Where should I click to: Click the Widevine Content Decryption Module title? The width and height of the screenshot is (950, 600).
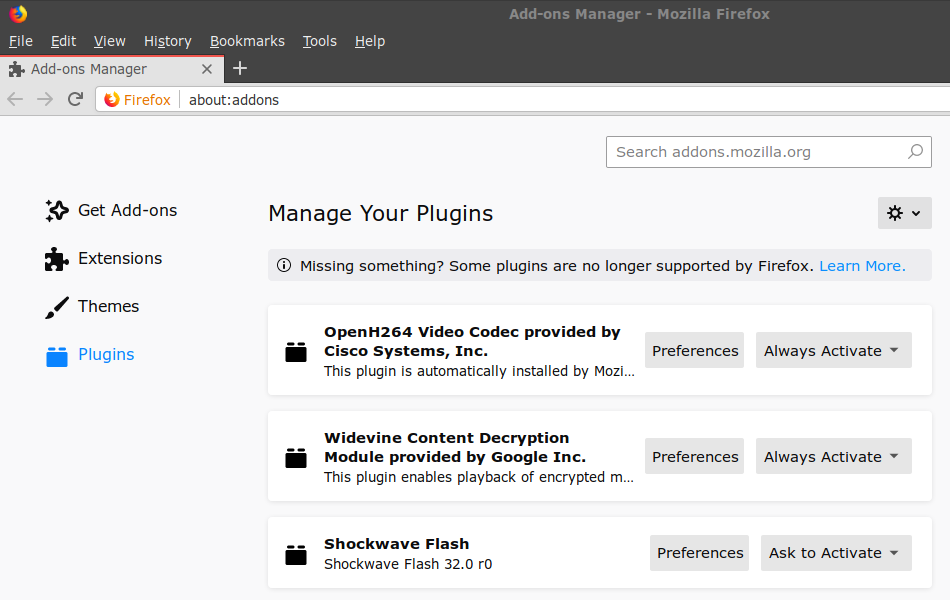click(x=455, y=447)
